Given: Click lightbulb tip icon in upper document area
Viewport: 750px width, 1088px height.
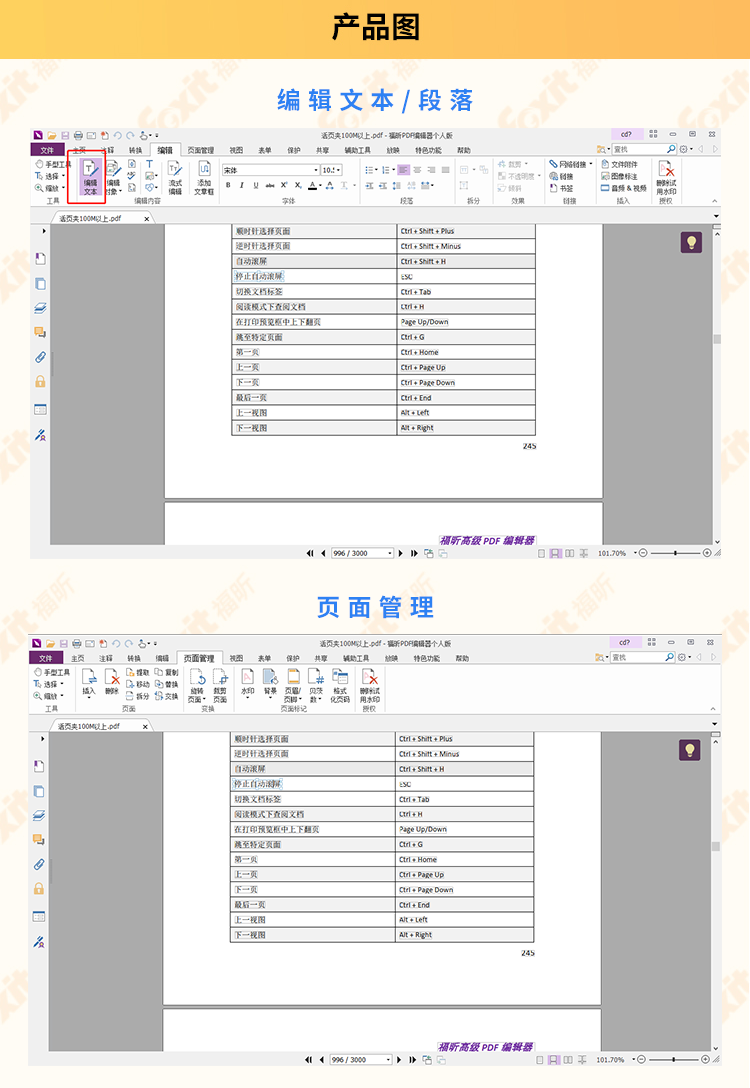Looking at the screenshot, I should click(x=691, y=242).
